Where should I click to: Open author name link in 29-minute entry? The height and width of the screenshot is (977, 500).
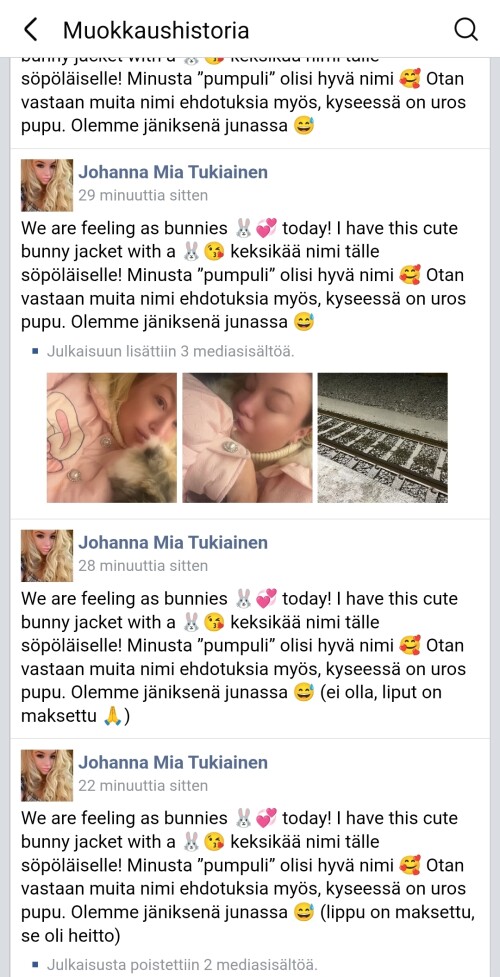tap(173, 172)
